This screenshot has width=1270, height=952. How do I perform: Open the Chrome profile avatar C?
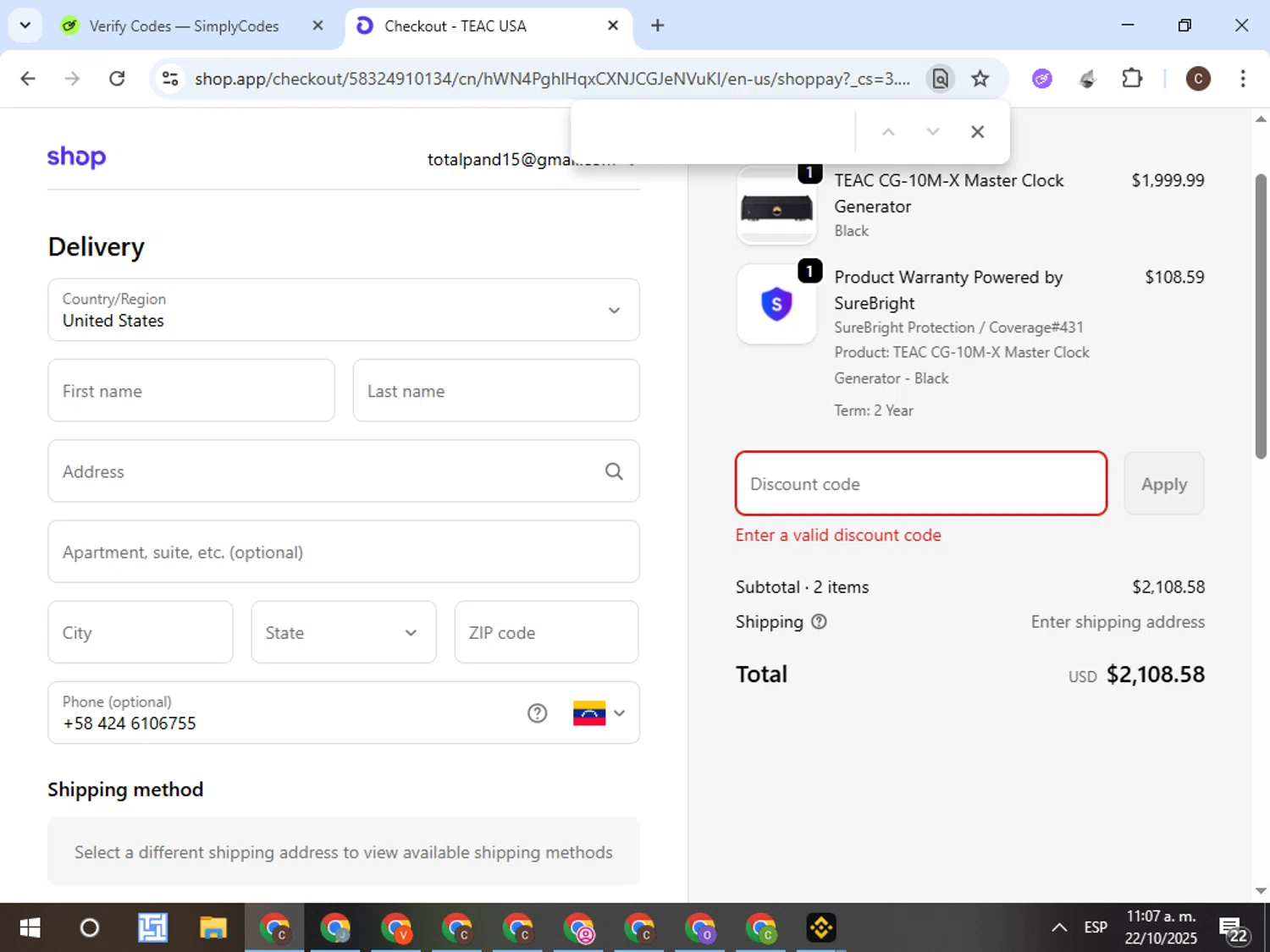point(1197,79)
